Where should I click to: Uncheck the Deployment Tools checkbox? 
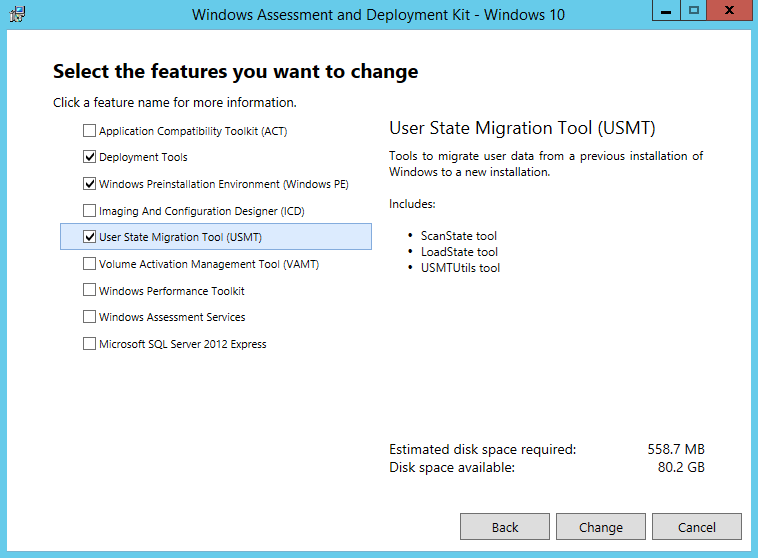point(89,157)
